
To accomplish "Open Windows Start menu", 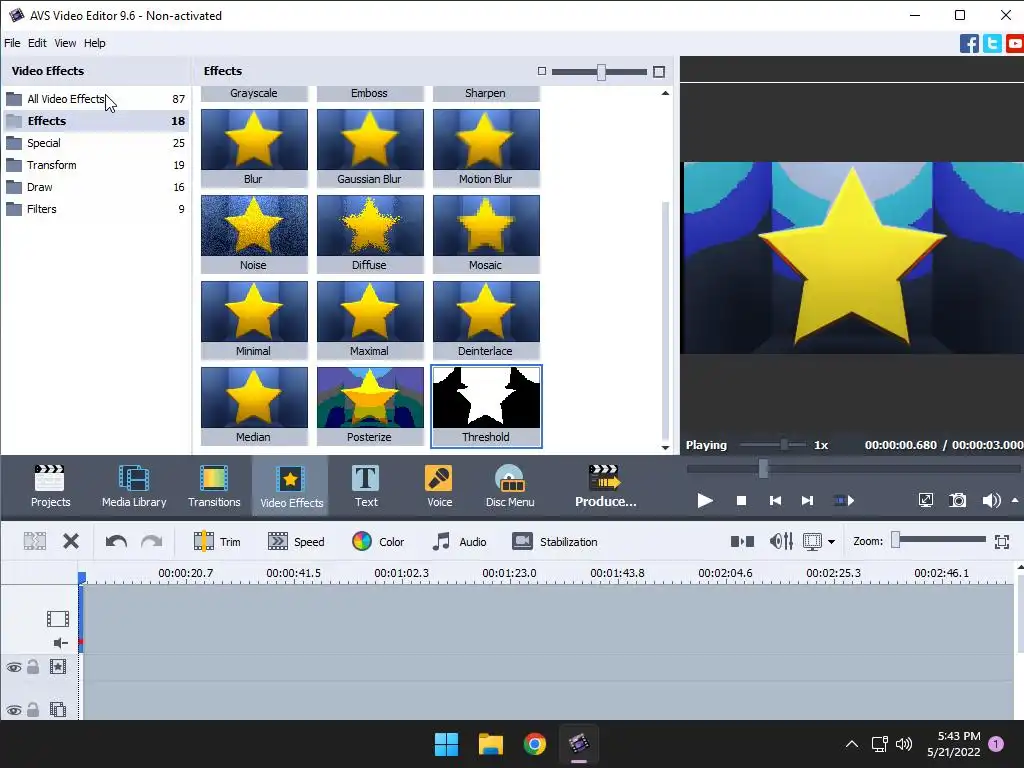I will [x=447, y=744].
